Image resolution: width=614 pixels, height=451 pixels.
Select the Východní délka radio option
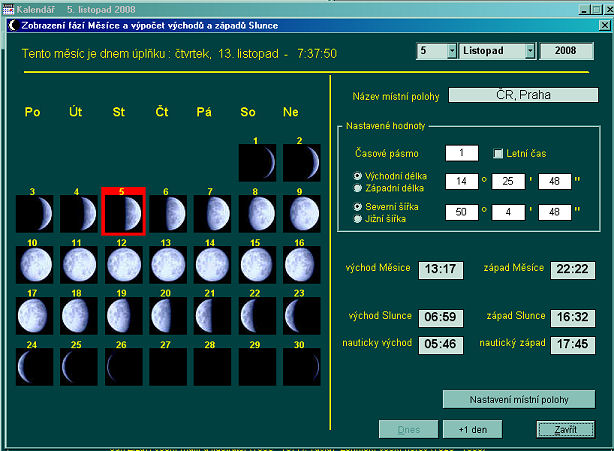[x=359, y=175]
